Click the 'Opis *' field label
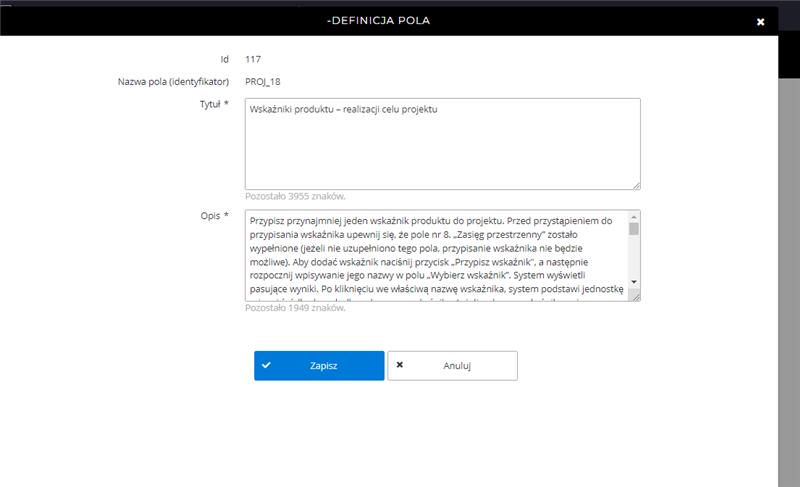The height and width of the screenshot is (487, 800). click(x=213, y=215)
